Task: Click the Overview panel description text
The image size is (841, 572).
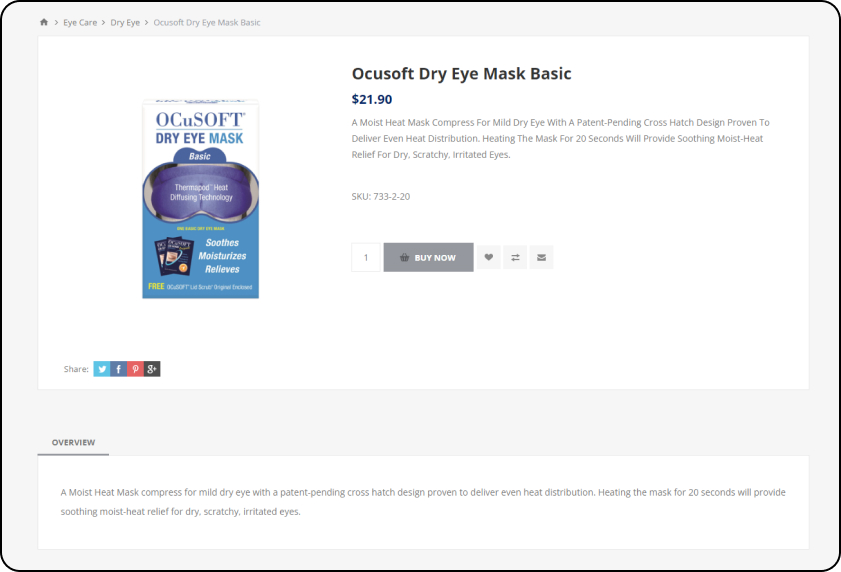Action: pyautogui.click(x=422, y=502)
